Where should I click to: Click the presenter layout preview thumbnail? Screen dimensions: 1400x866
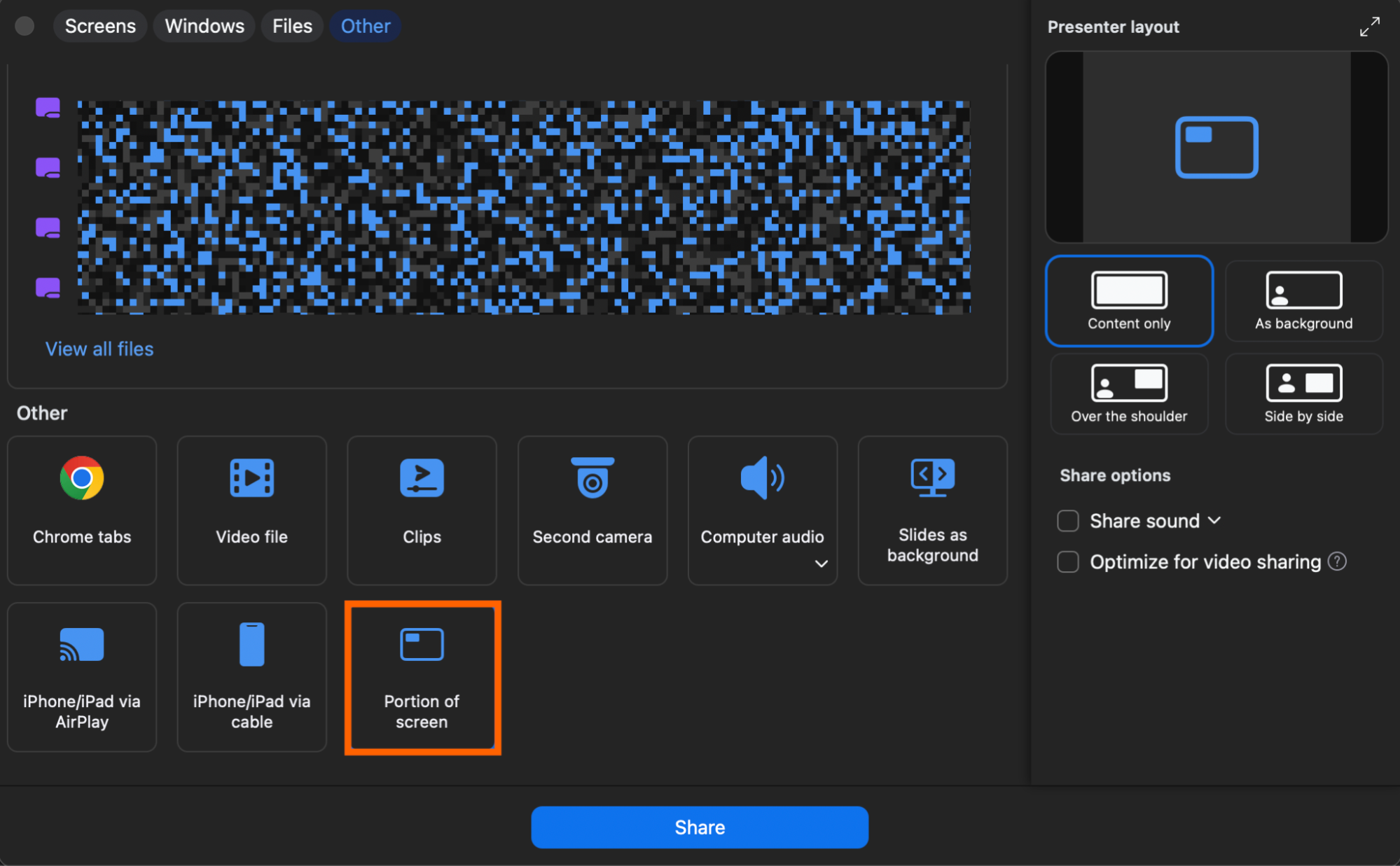pyautogui.click(x=1217, y=147)
